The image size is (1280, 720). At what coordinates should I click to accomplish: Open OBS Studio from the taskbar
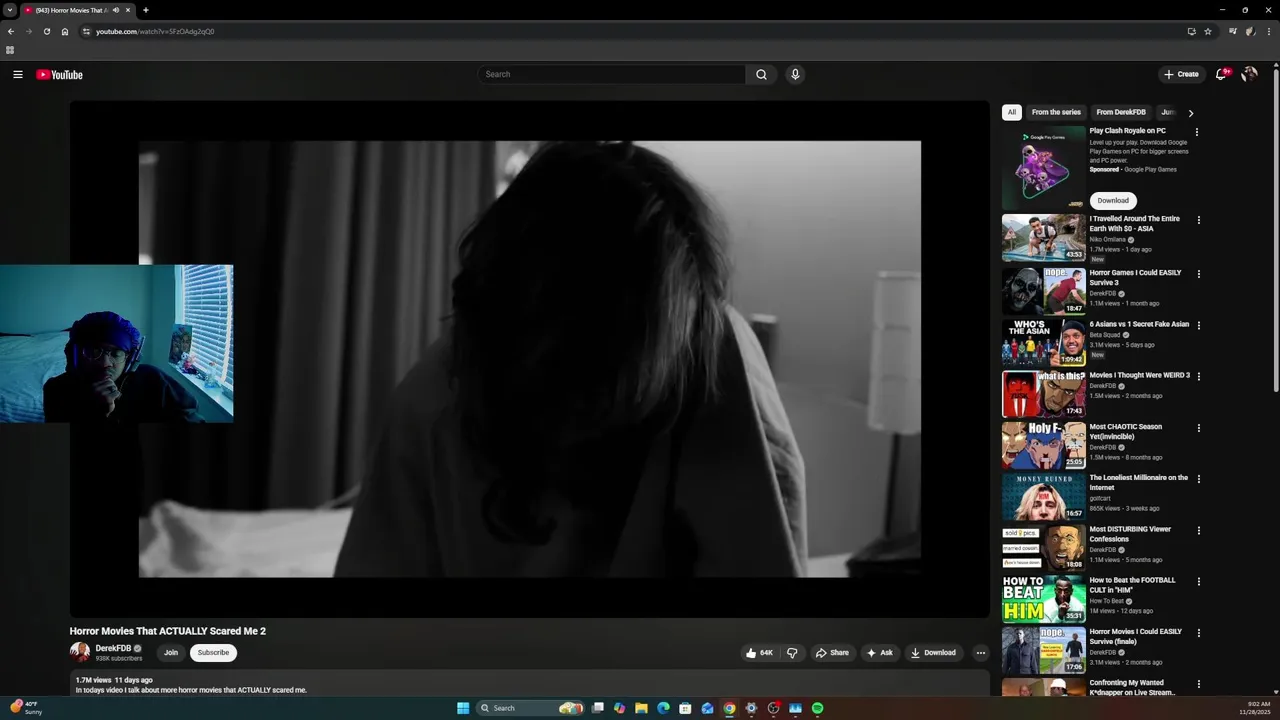(773, 708)
